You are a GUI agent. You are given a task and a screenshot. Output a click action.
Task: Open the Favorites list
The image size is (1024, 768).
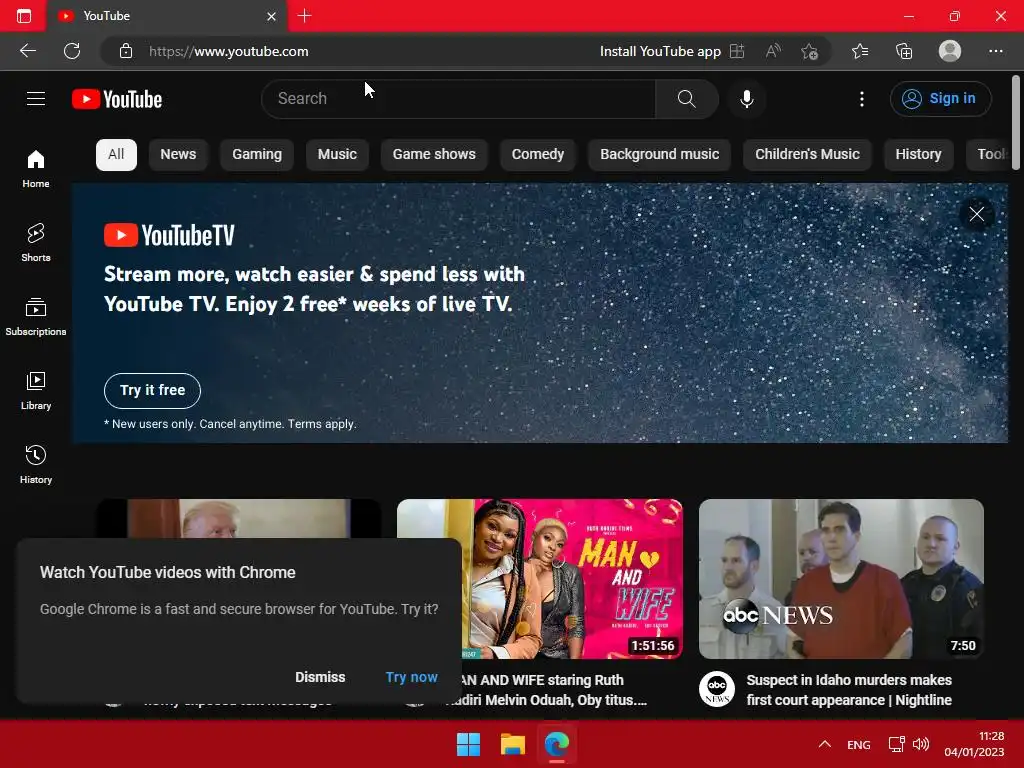point(859,51)
